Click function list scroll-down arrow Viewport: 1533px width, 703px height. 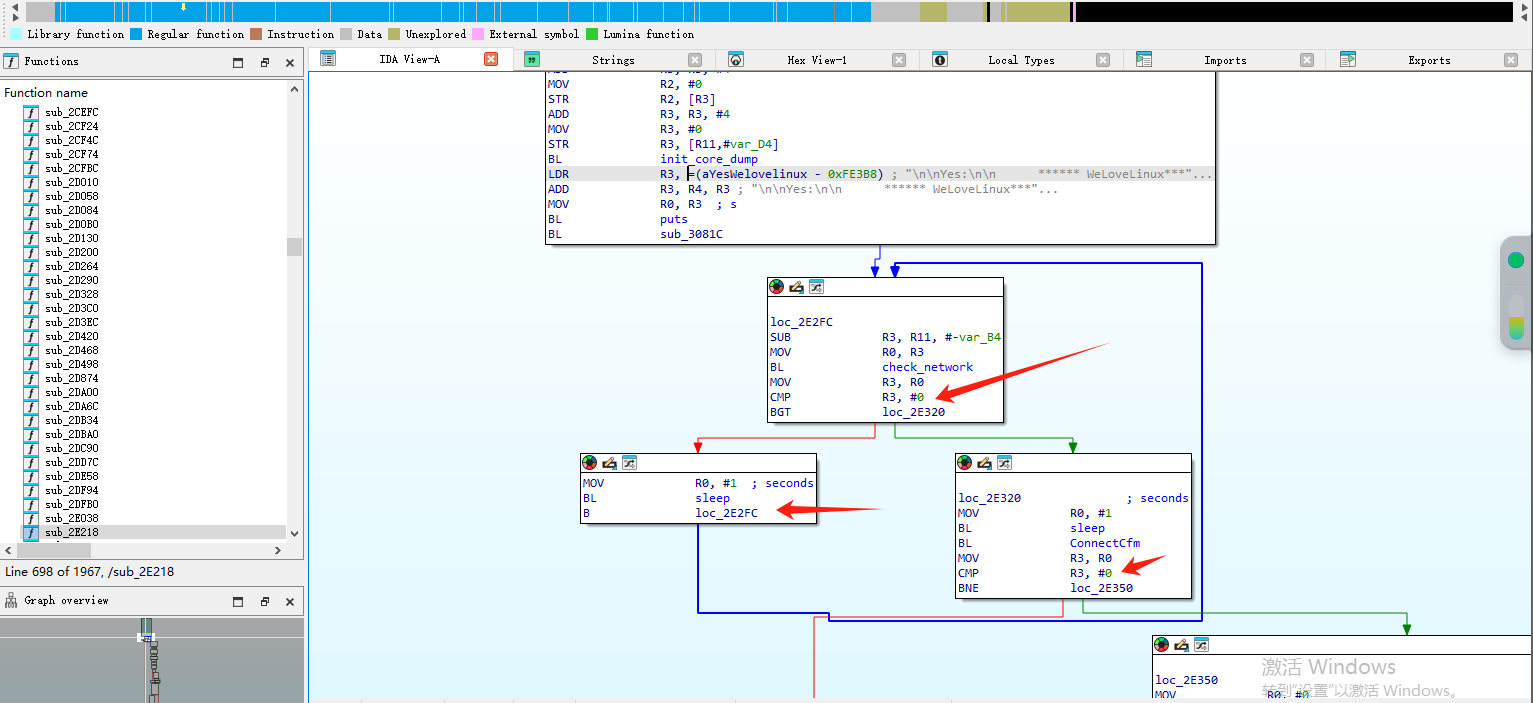[294, 534]
